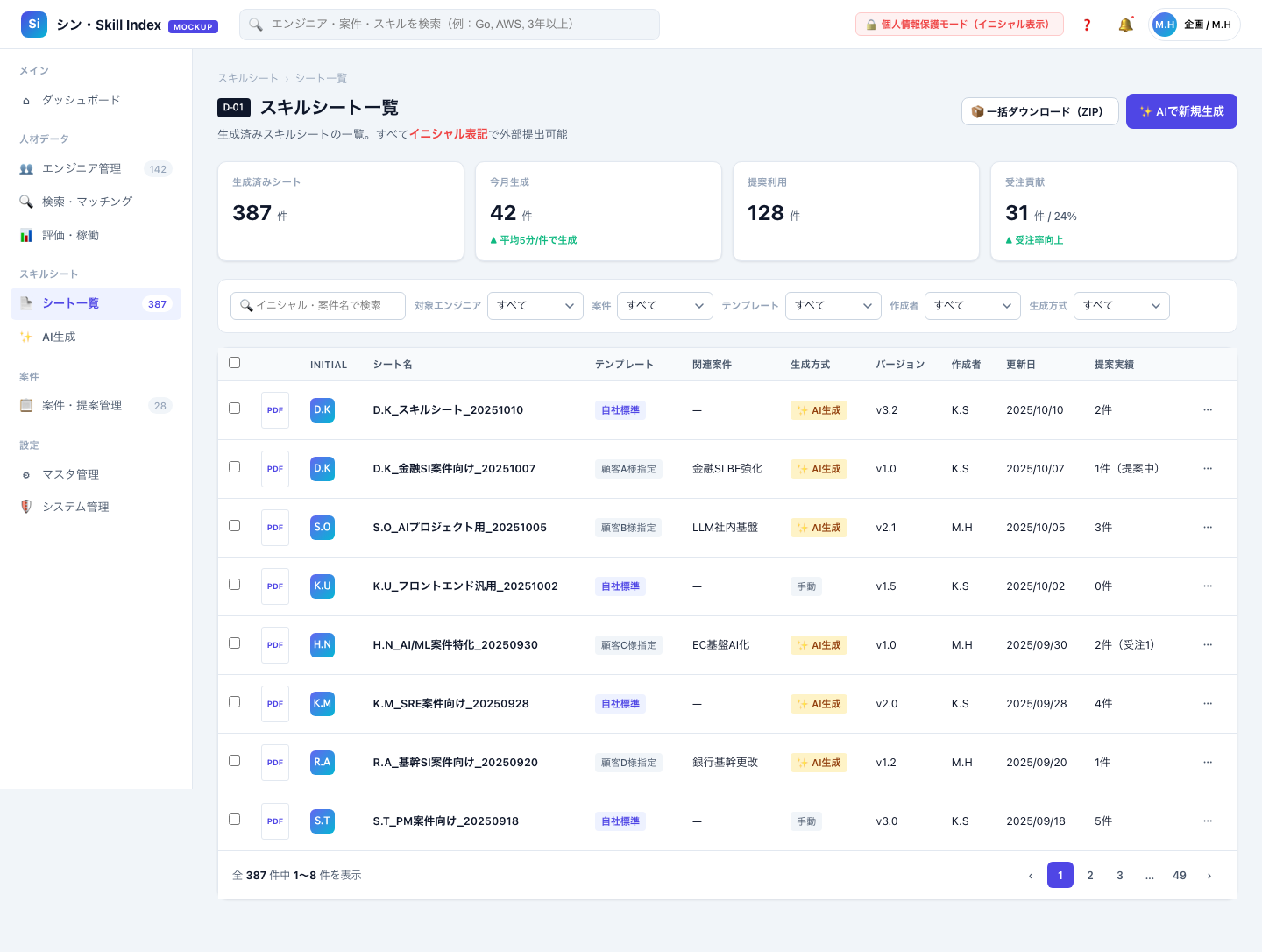The width and height of the screenshot is (1262, 952).
Task: Open more options for R.A_基幹SI案件向け row
Action: pos(1208,763)
